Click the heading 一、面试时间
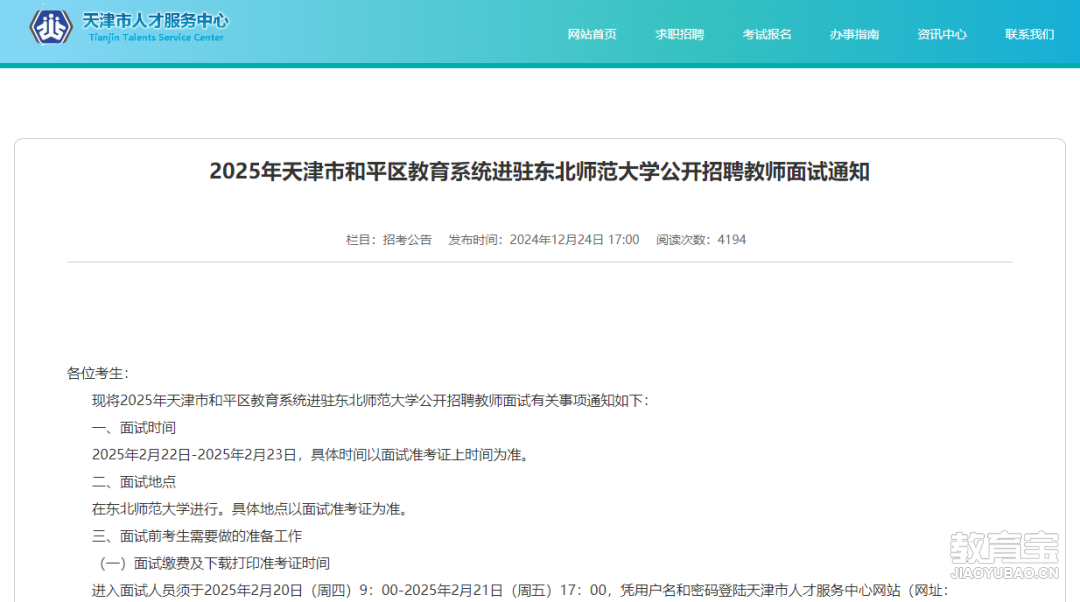The height and width of the screenshot is (602, 1080). click(x=134, y=428)
